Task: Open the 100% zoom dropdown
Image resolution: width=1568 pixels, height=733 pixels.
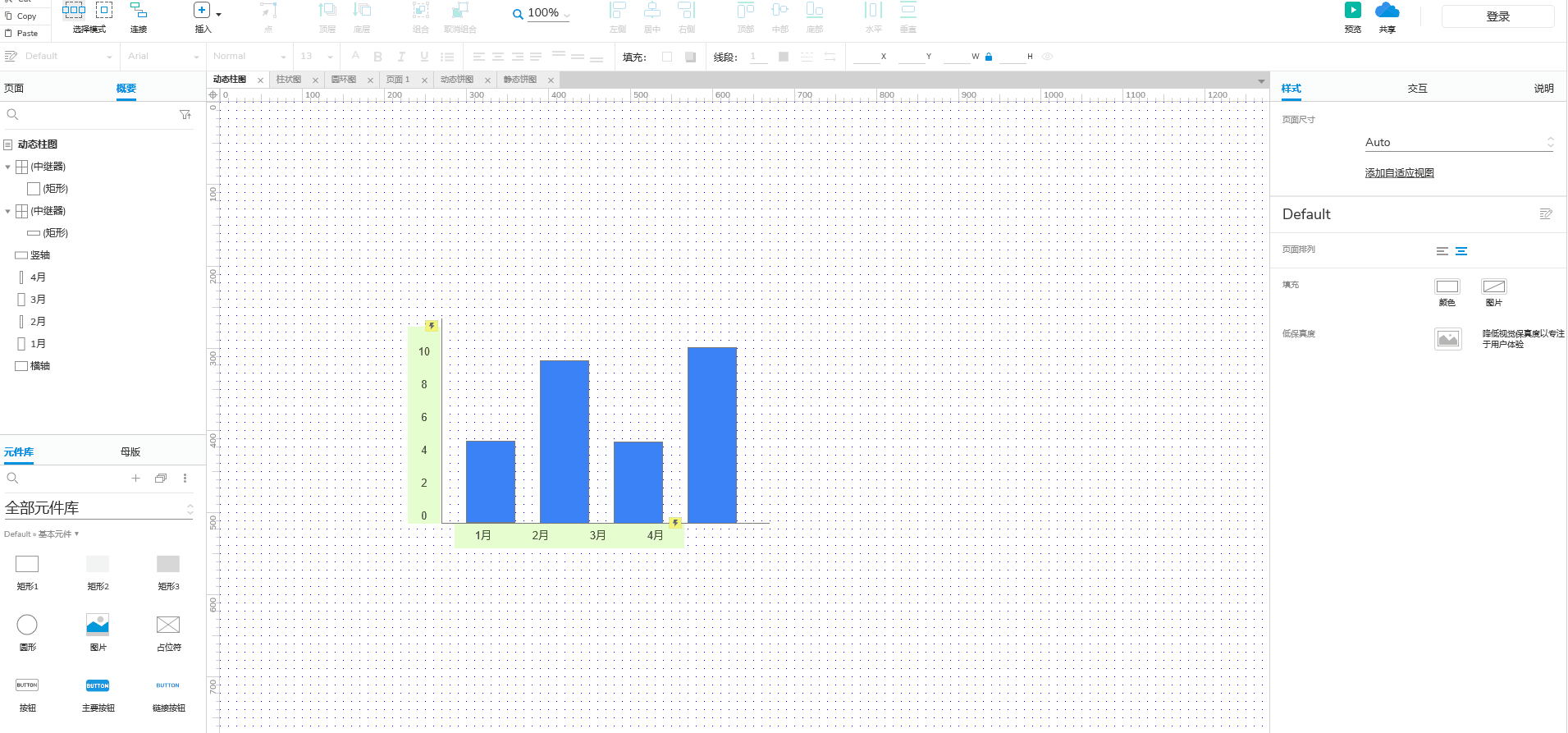Action: point(566,15)
